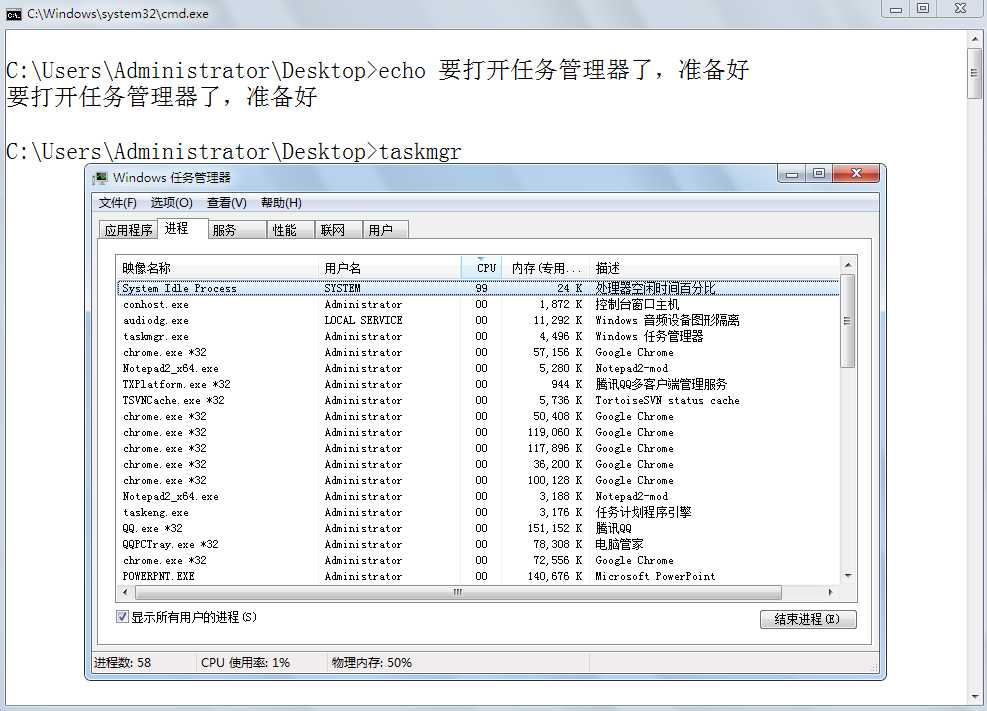
Task: Click LOCAL SERVICE user name cell
Action: [x=363, y=320]
